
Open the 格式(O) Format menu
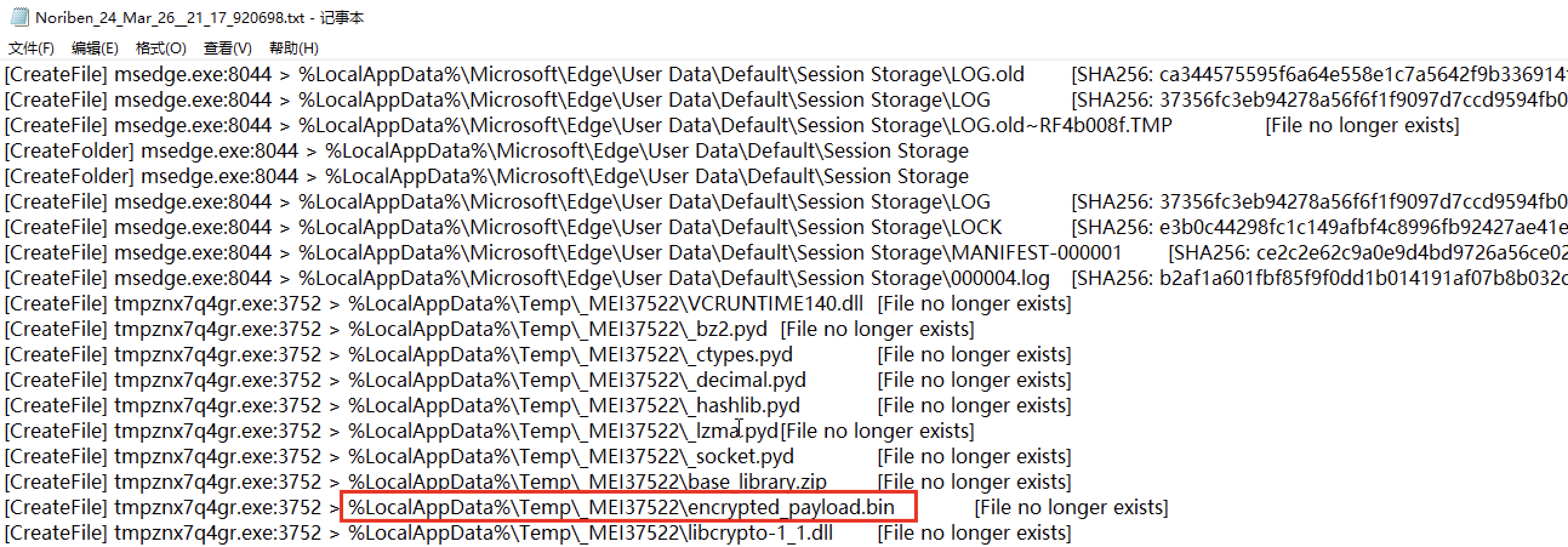161,48
